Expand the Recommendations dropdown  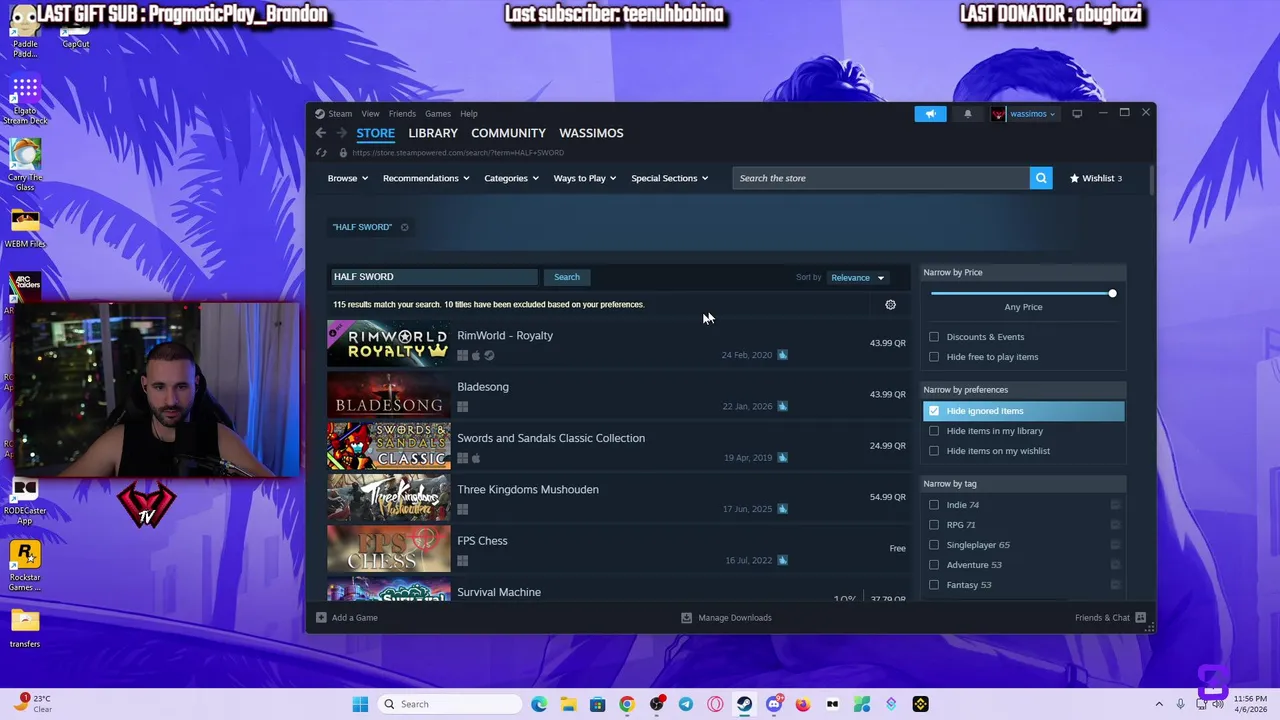pyautogui.click(x=427, y=178)
